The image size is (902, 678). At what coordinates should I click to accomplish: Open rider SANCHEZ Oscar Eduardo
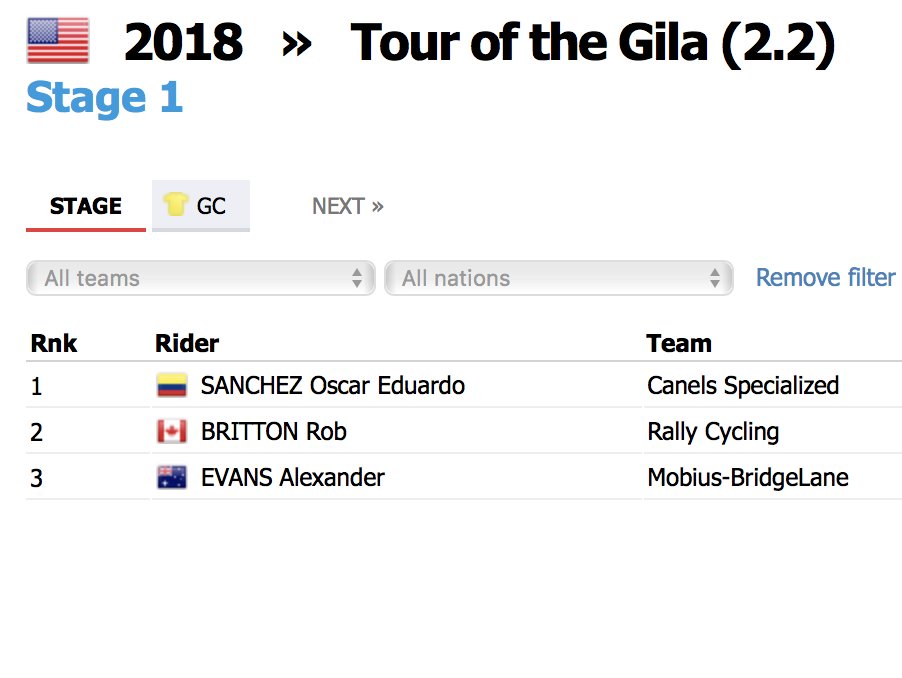tap(332, 385)
